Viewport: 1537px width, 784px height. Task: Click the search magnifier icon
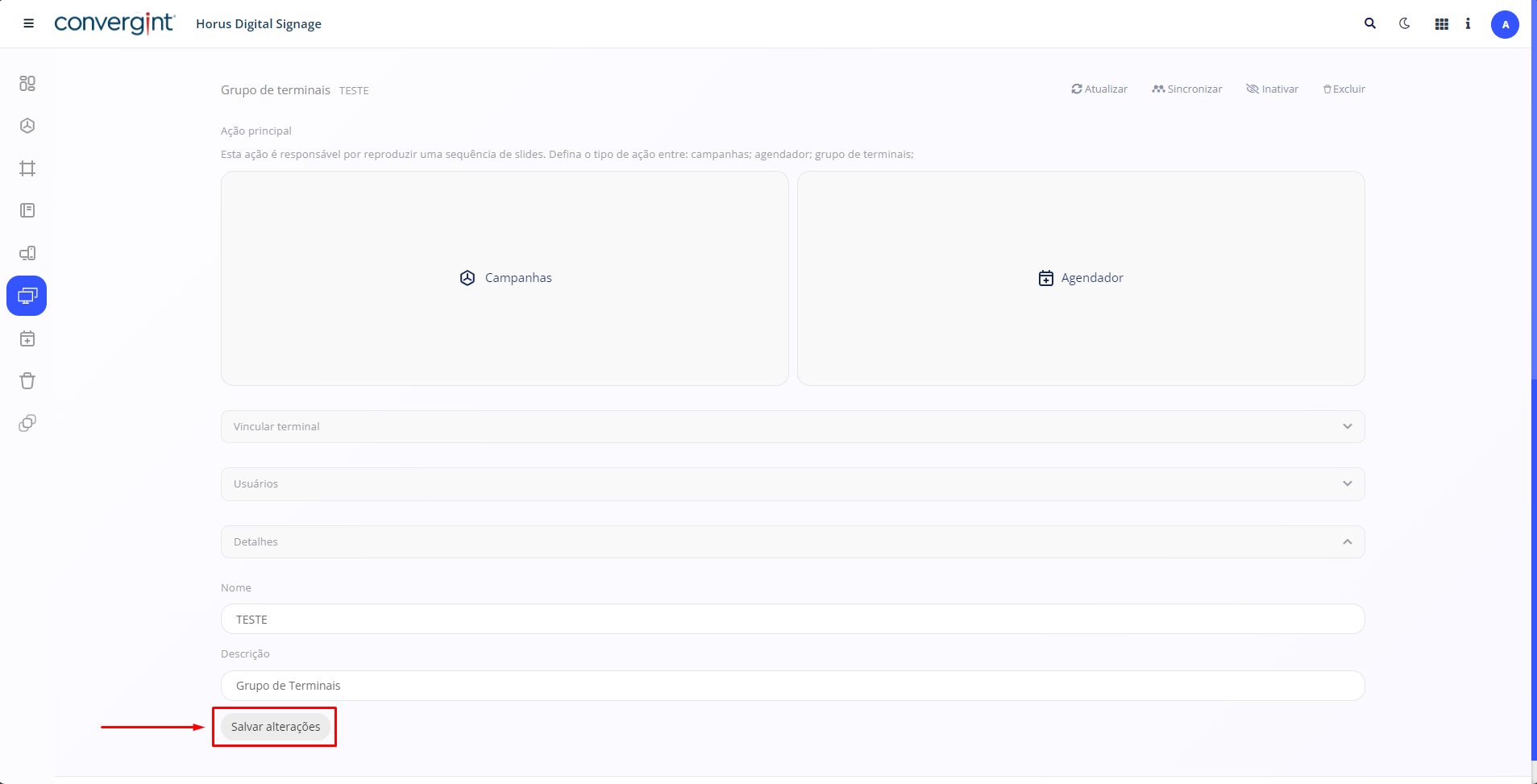pyautogui.click(x=1369, y=23)
